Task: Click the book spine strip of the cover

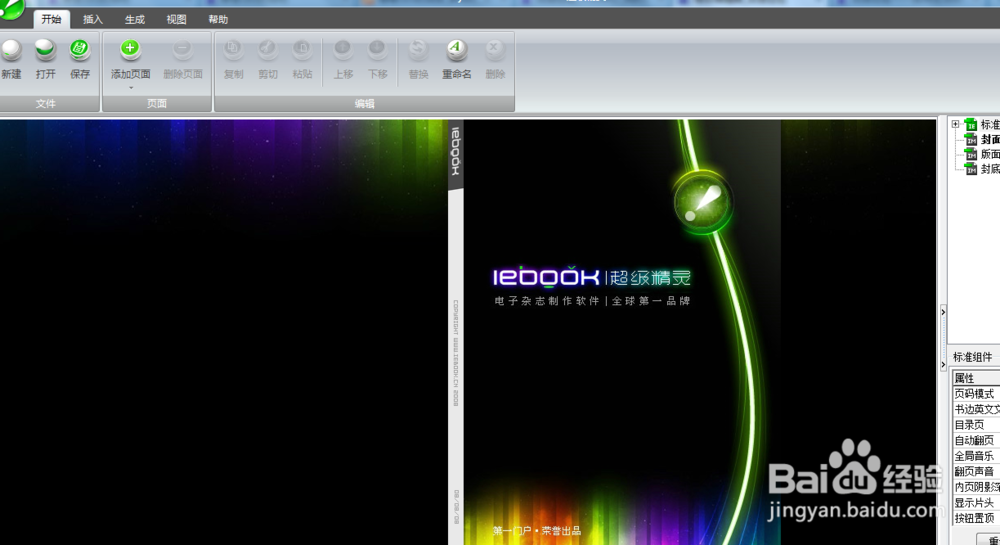Action: point(455,331)
